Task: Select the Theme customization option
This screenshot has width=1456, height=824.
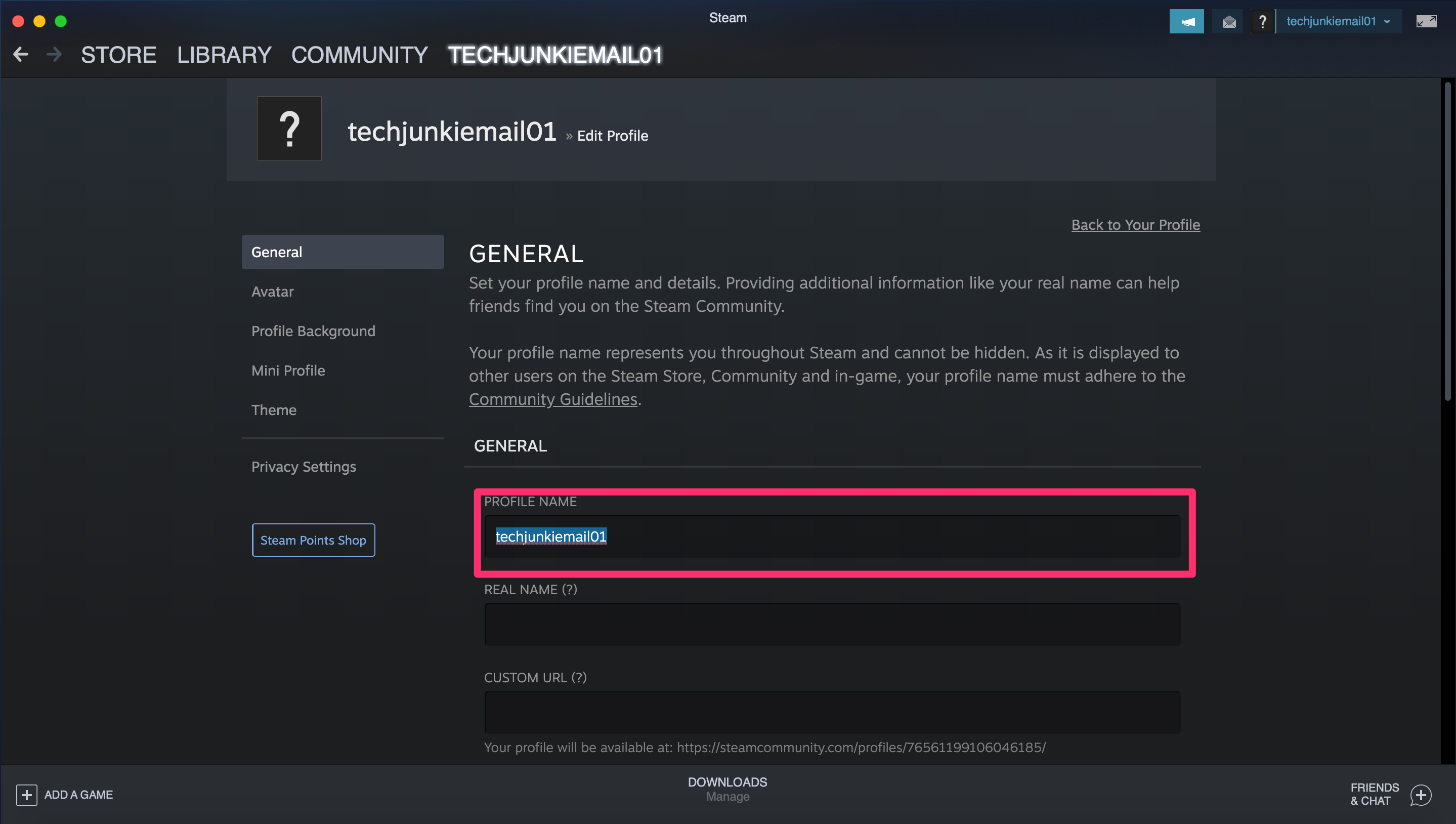Action: tap(273, 409)
